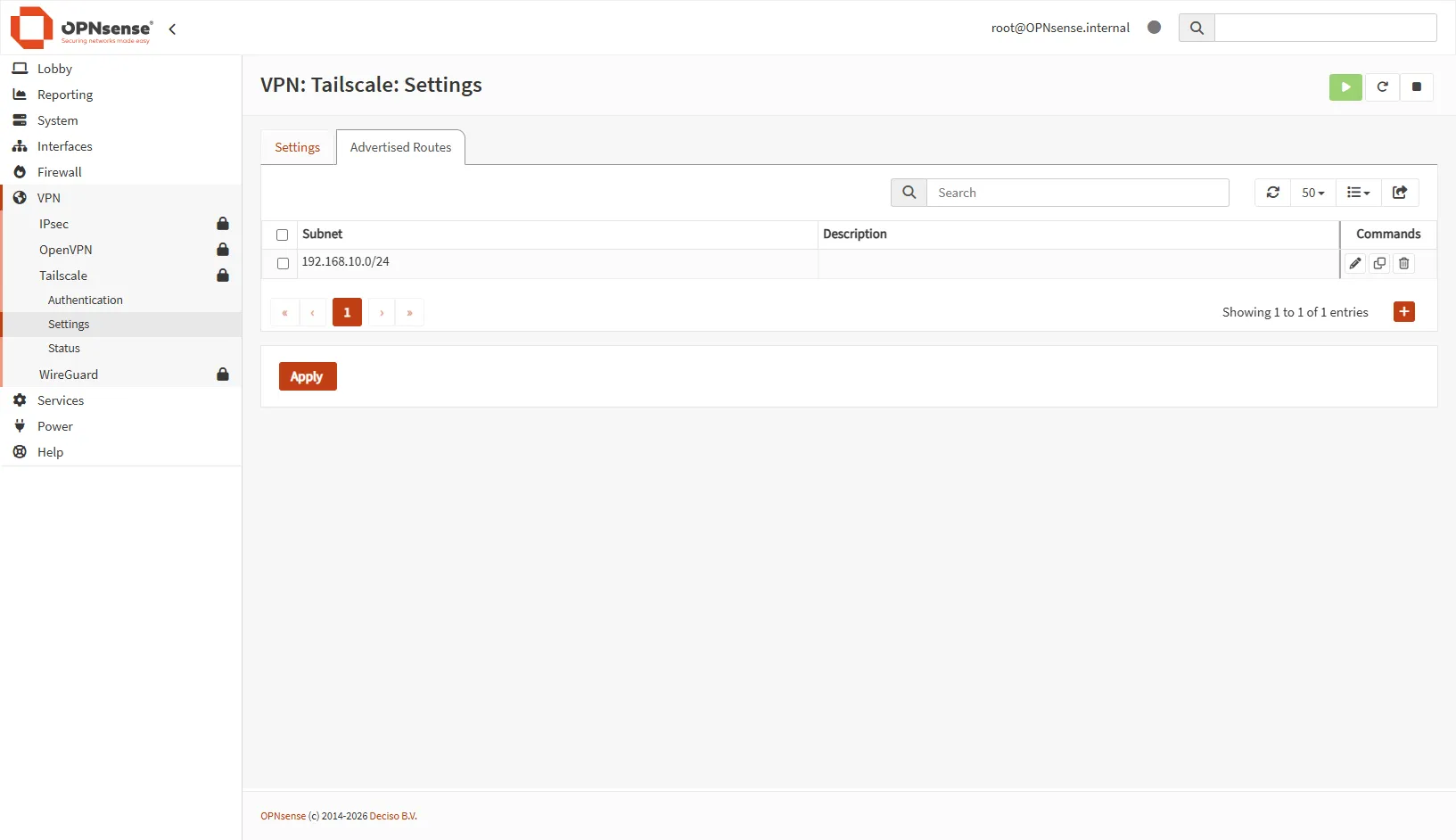Click the routes Search field
The height and width of the screenshot is (840, 1456).
tap(1077, 193)
